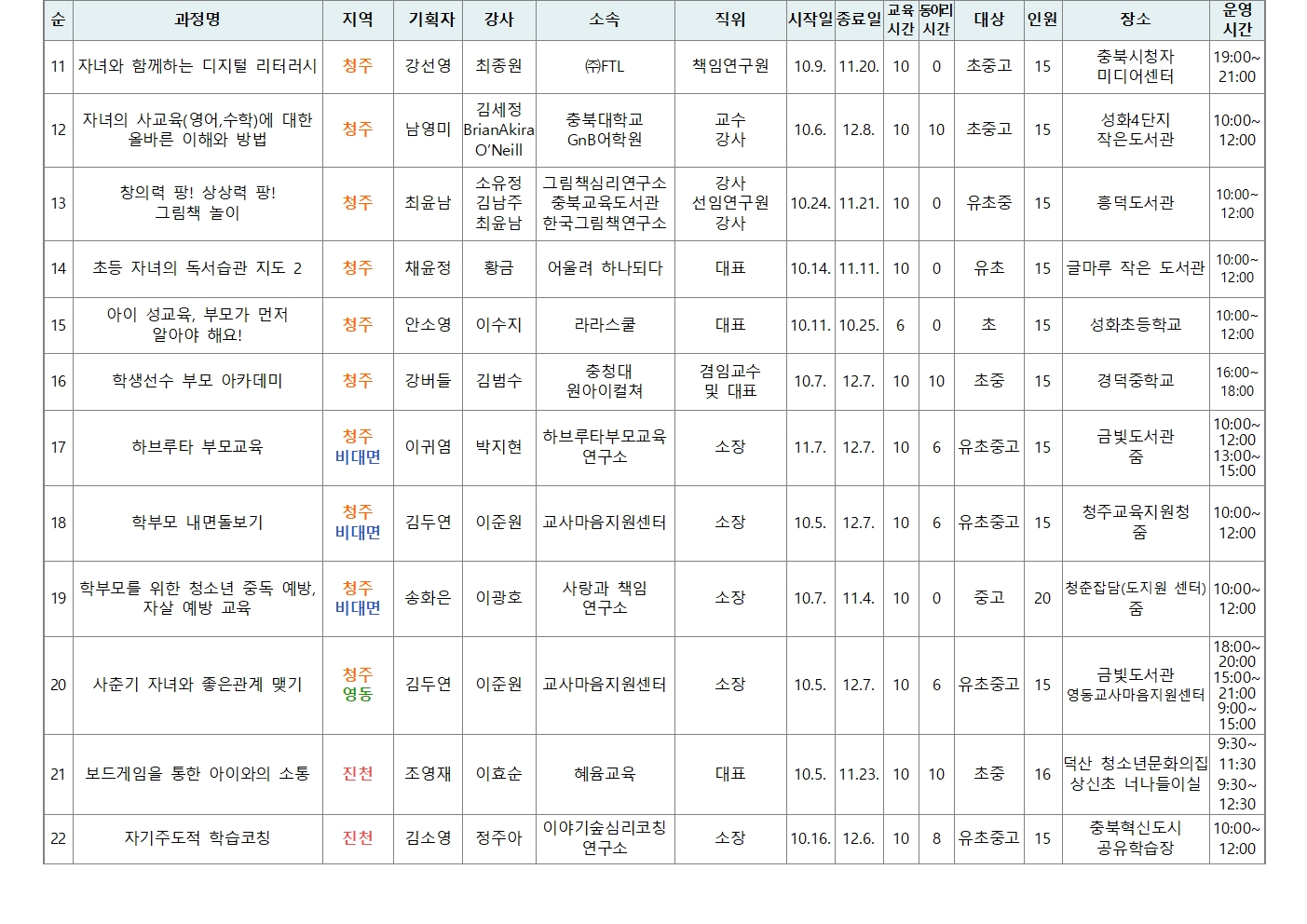
Task: Click the '과정명' column header
Action: (197, 20)
